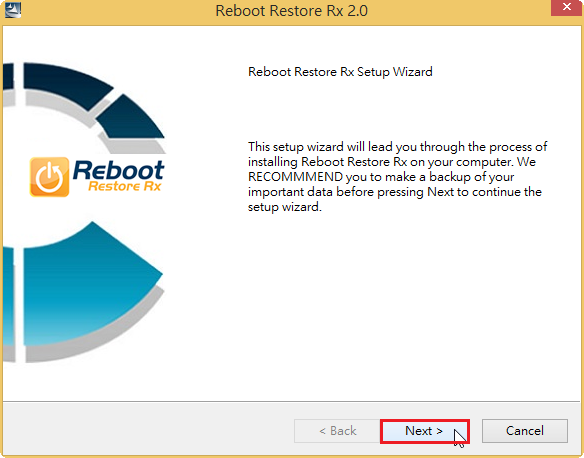Click the Next > button to continue setup
The height and width of the screenshot is (458, 584).
click(425, 431)
